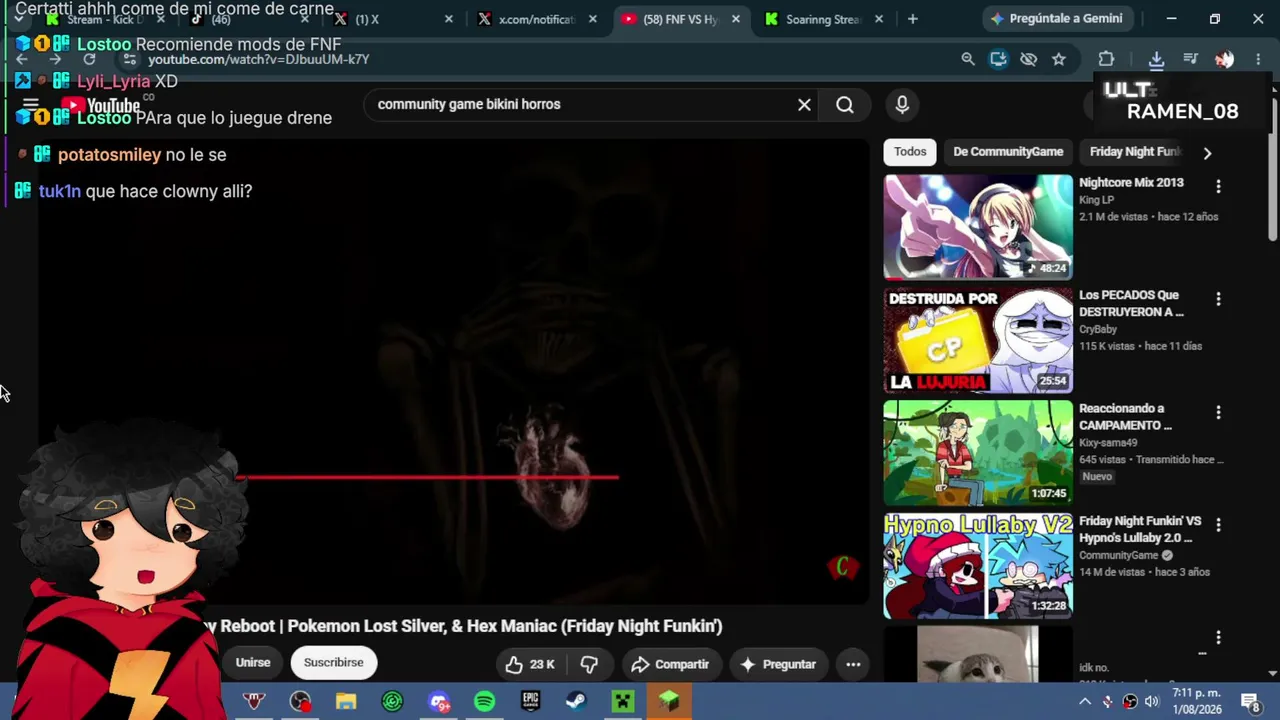Open the King LP channel link
Viewport: 1280px width, 720px height.
1096,200
